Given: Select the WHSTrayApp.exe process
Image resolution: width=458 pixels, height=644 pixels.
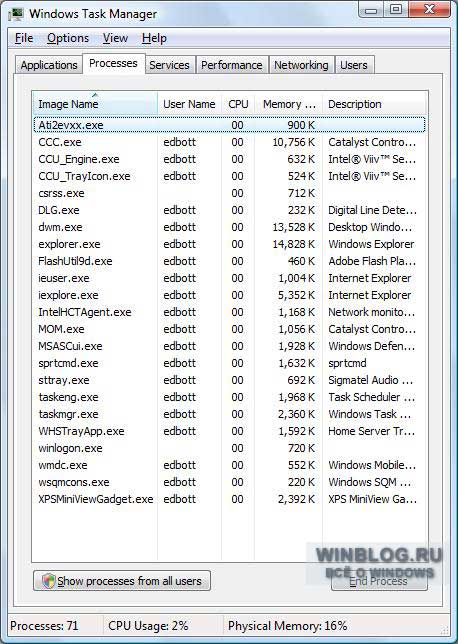Looking at the screenshot, I should [229, 431].
